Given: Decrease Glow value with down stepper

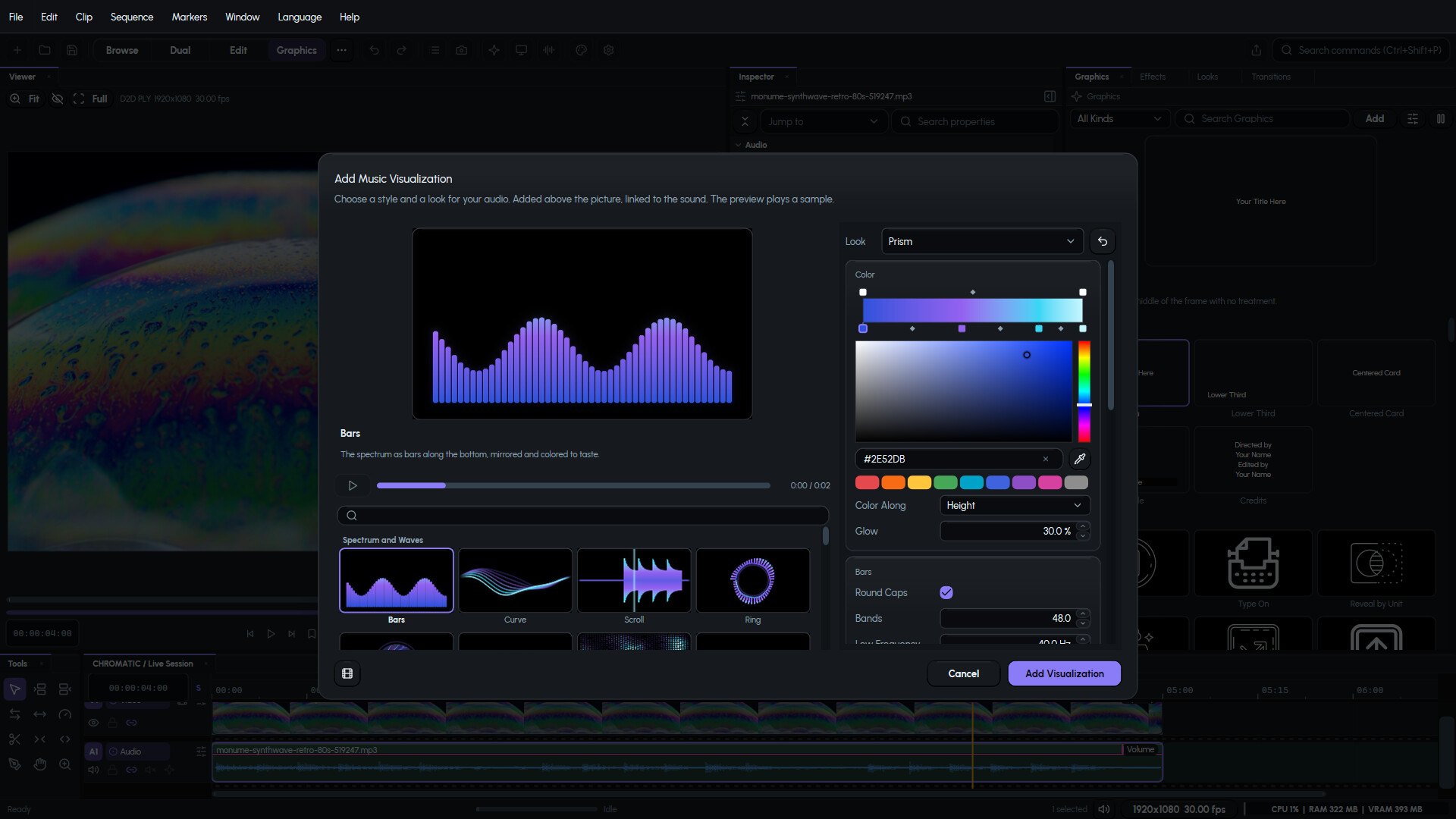Looking at the screenshot, I should [x=1083, y=536].
